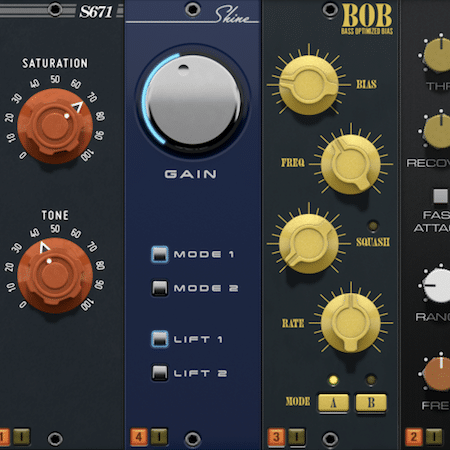Click the BOB Rate knob
The height and width of the screenshot is (450, 450).
click(350, 323)
